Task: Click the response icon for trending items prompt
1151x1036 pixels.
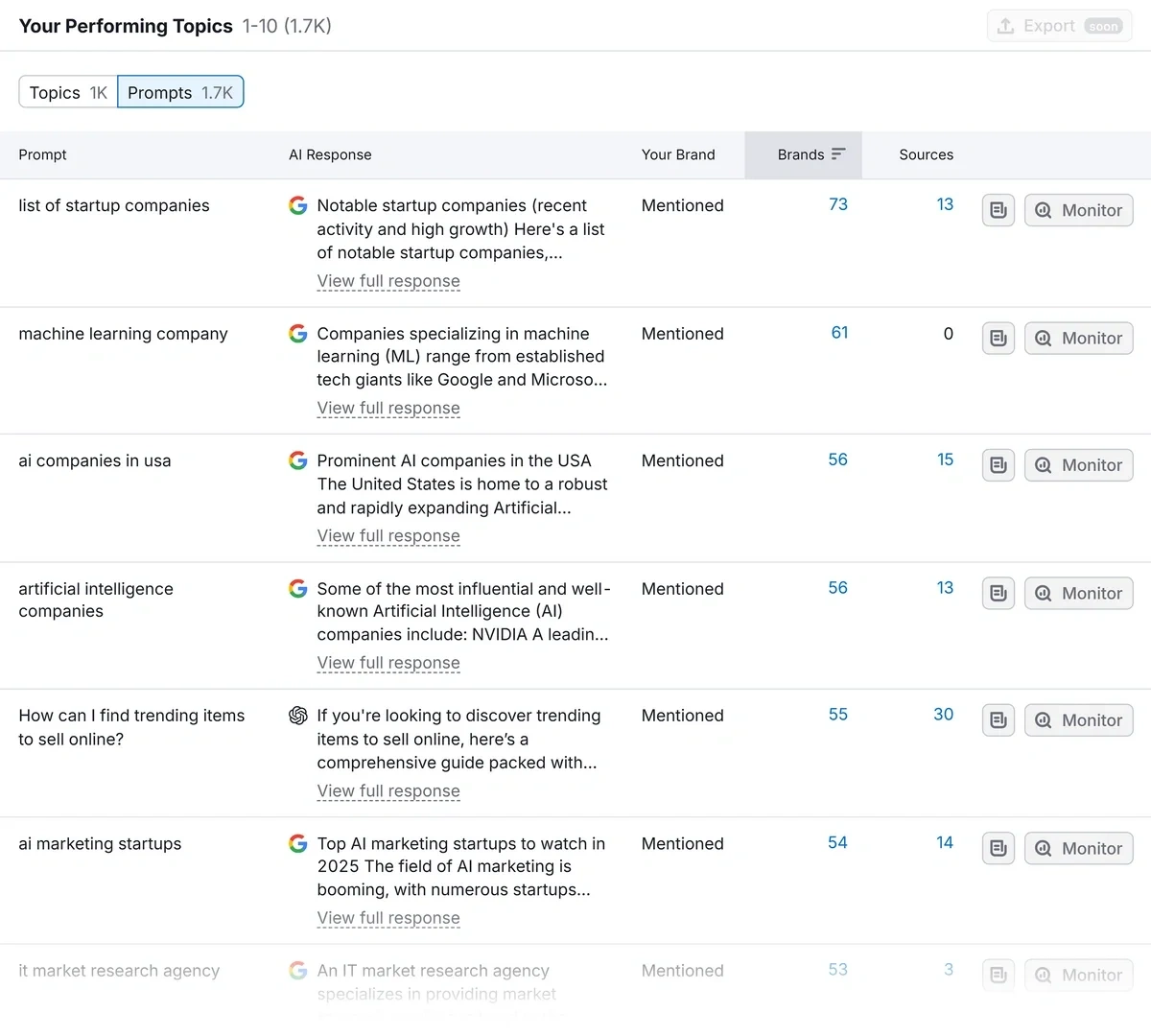Action: pyautogui.click(x=998, y=720)
